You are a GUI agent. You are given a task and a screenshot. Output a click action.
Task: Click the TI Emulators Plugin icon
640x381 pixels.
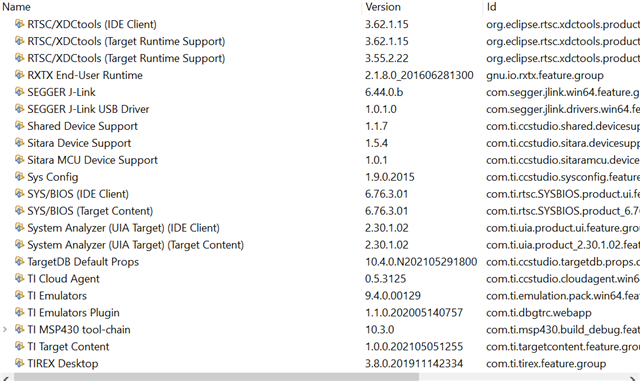pos(19,312)
